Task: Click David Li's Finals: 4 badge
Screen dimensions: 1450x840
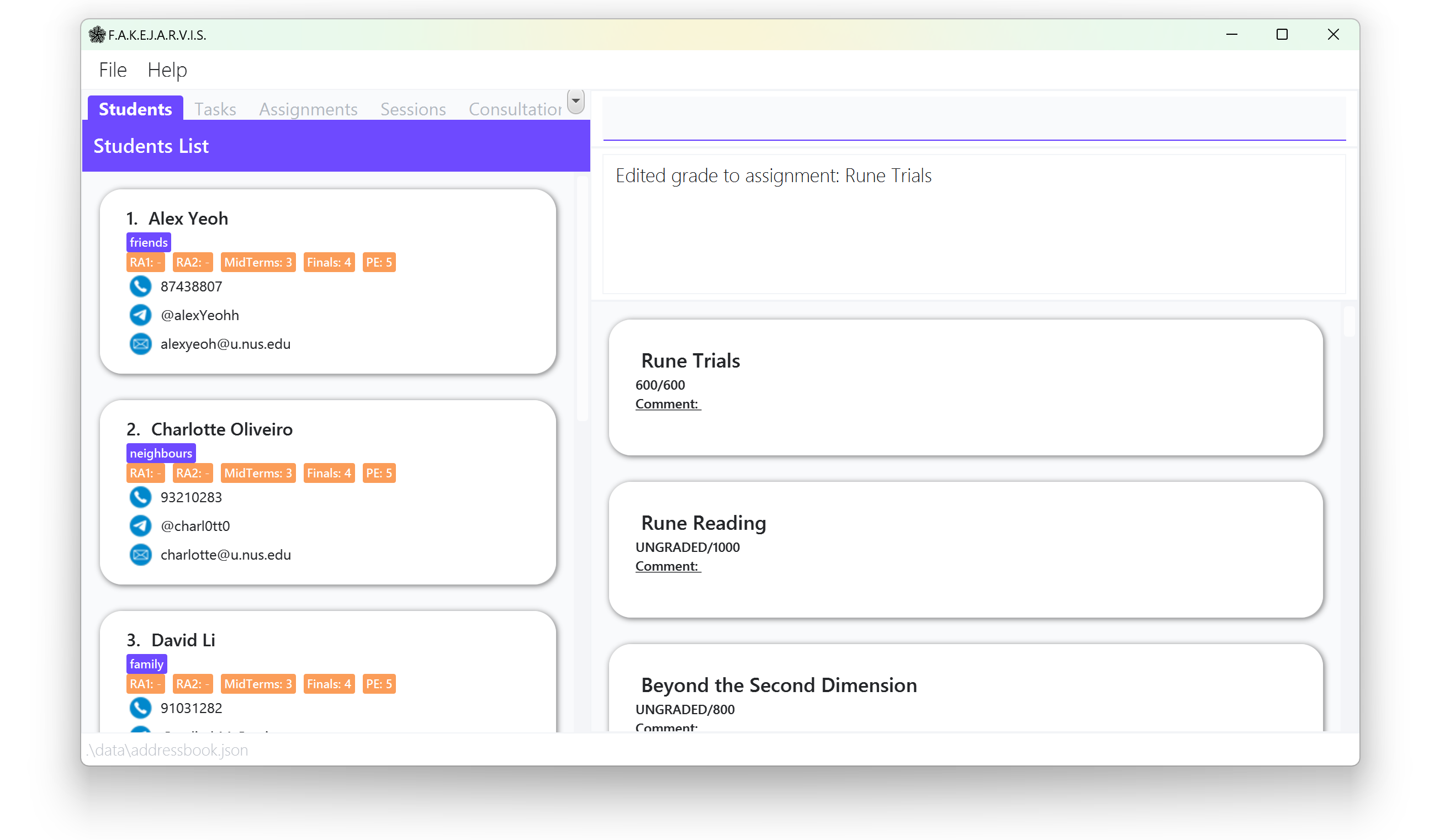Action: pyautogui.click(x=329, y=685)
